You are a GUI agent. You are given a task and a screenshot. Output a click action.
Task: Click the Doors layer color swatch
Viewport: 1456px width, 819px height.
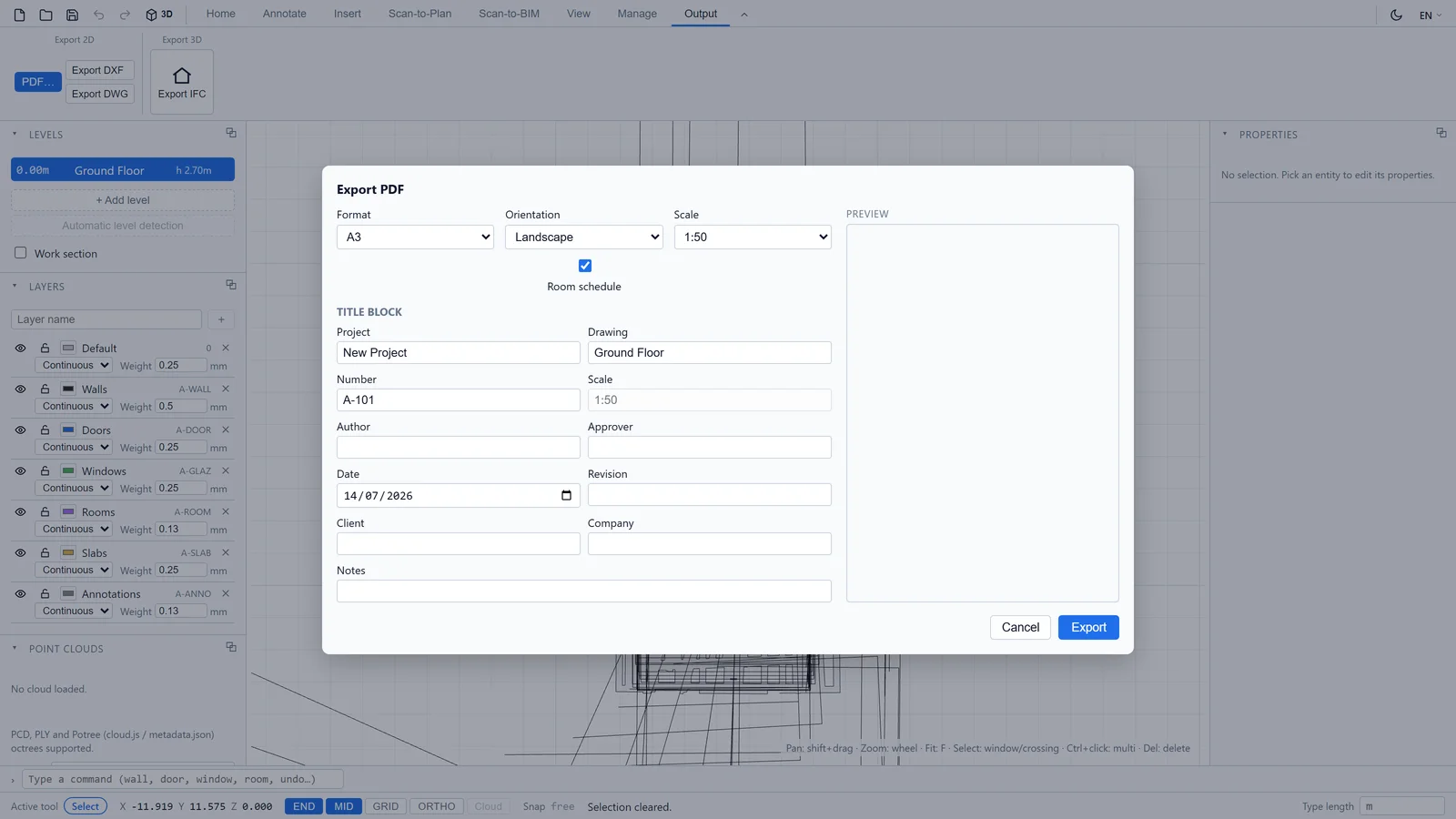click(68, 430)
